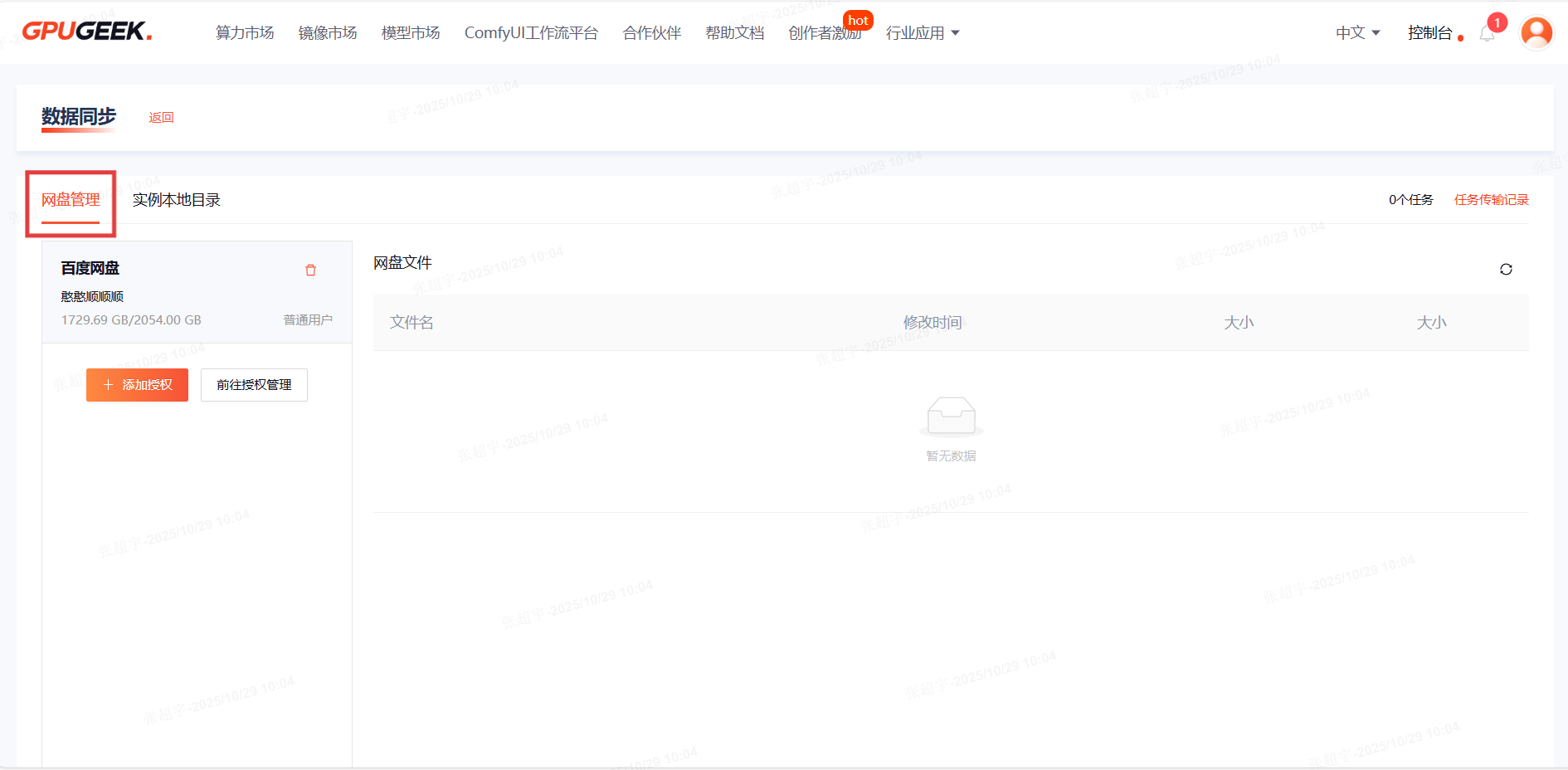Image resolution: width=1568 pixels, height=770 pixels.
Task: Click the 前往授权管理 button
Action: 254,385
